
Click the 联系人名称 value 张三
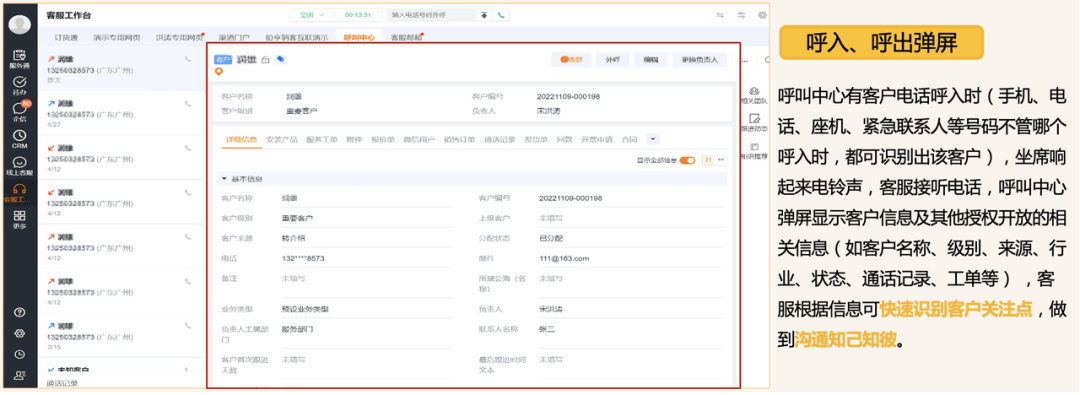click(x=547, y=329)
